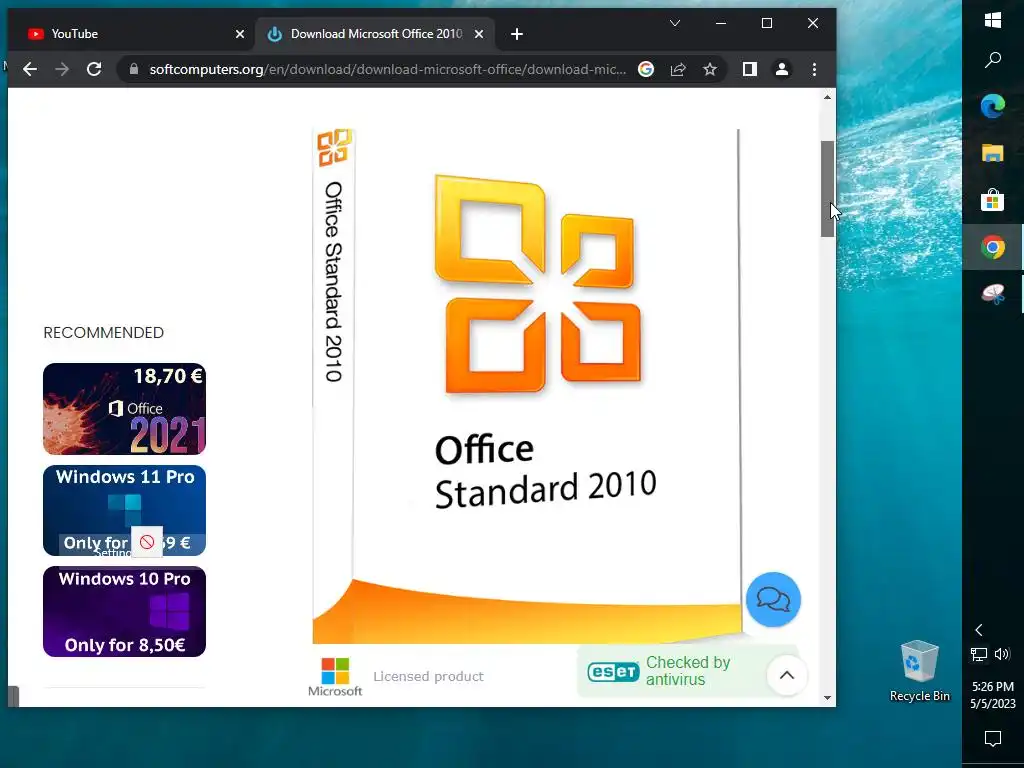Open the Windows 10 Pro 8,50€ banner
Screen dimensions: 1024x768
click(124, 611)
